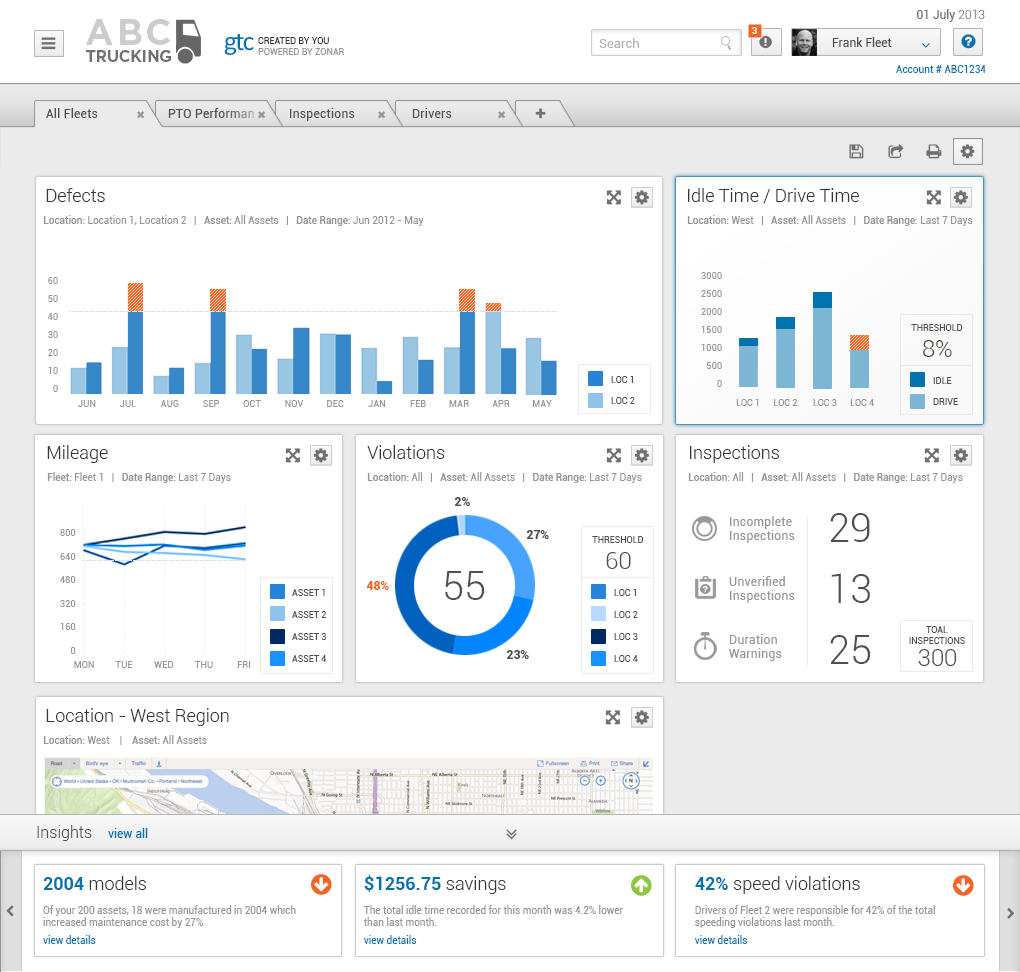Expand the Defects widget to fullscreen
This screenshot has height=972, width=1020.
[x=614, y=198]
